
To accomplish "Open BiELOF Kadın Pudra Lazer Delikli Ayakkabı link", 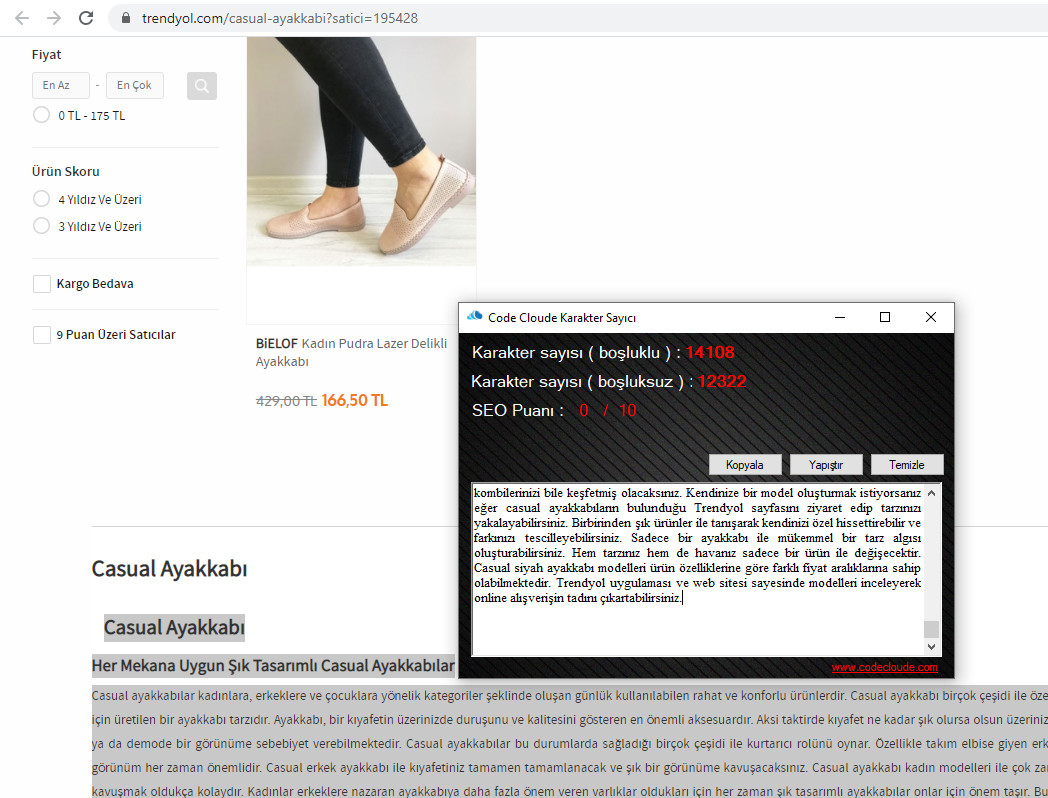I will point(352,352).
